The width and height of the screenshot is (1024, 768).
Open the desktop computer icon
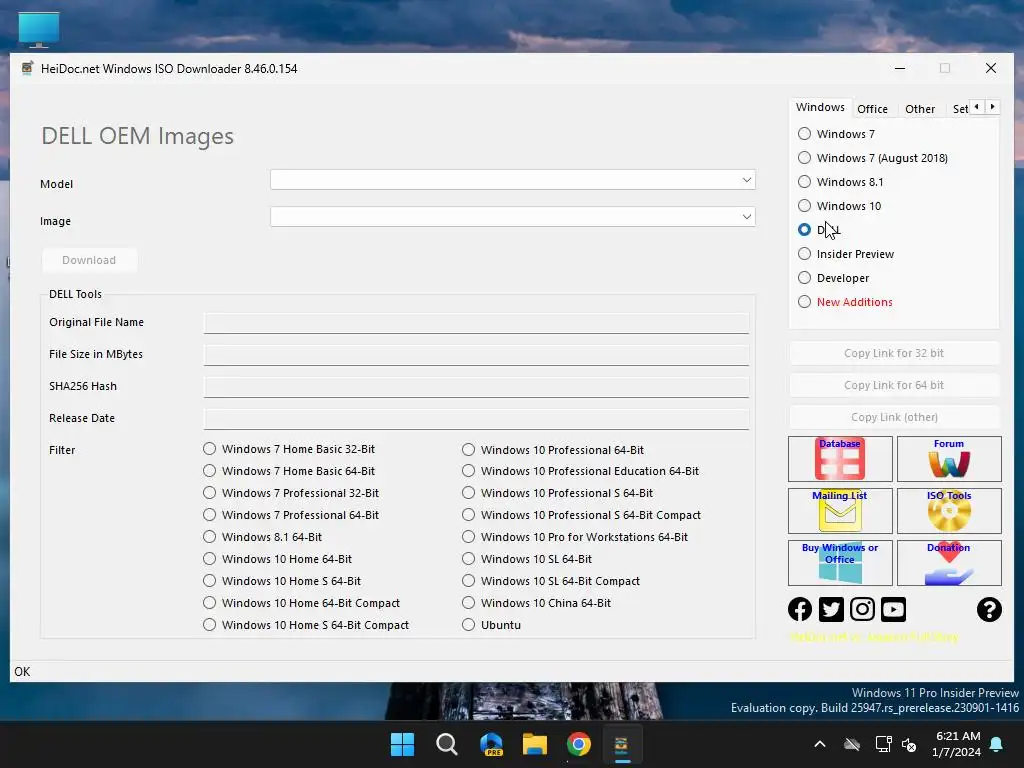pyautogui.click(x=39, y=29)
